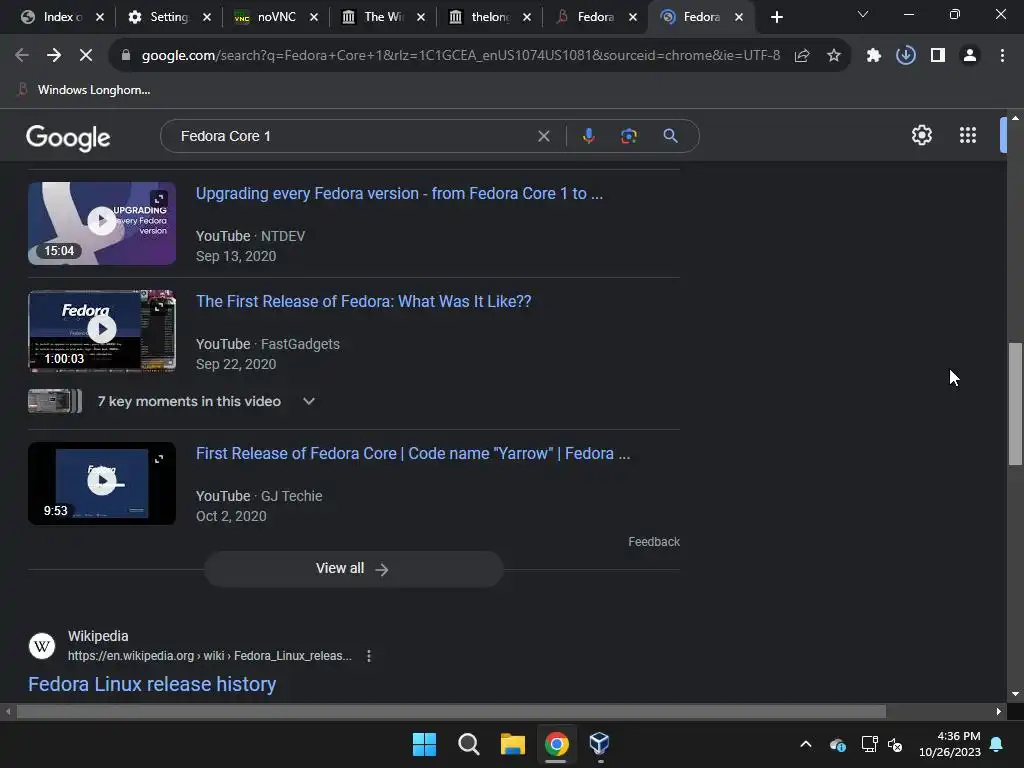This screenshot has height=768, width=1024.
Task: Open the Wikipedia source name link
Action: coord(98,635)
